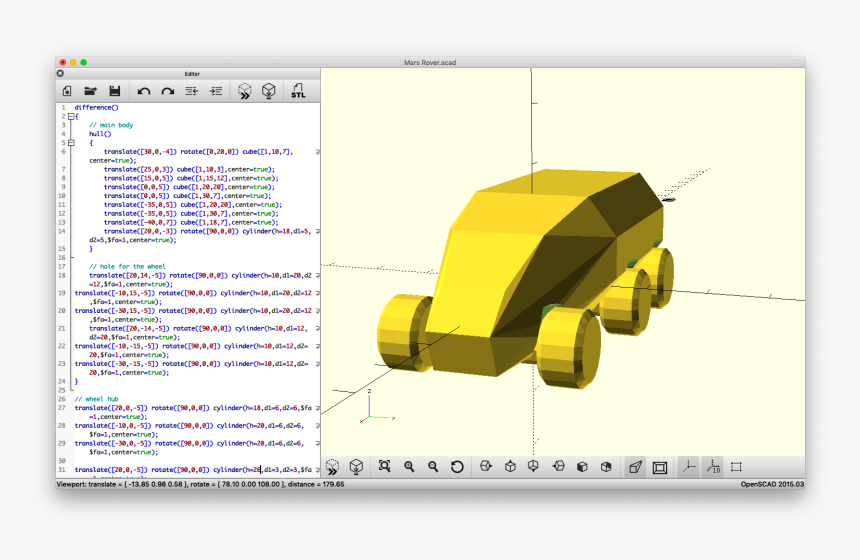
Task: Preview the model from editor toolbar
Action: (x=245, y=91)
